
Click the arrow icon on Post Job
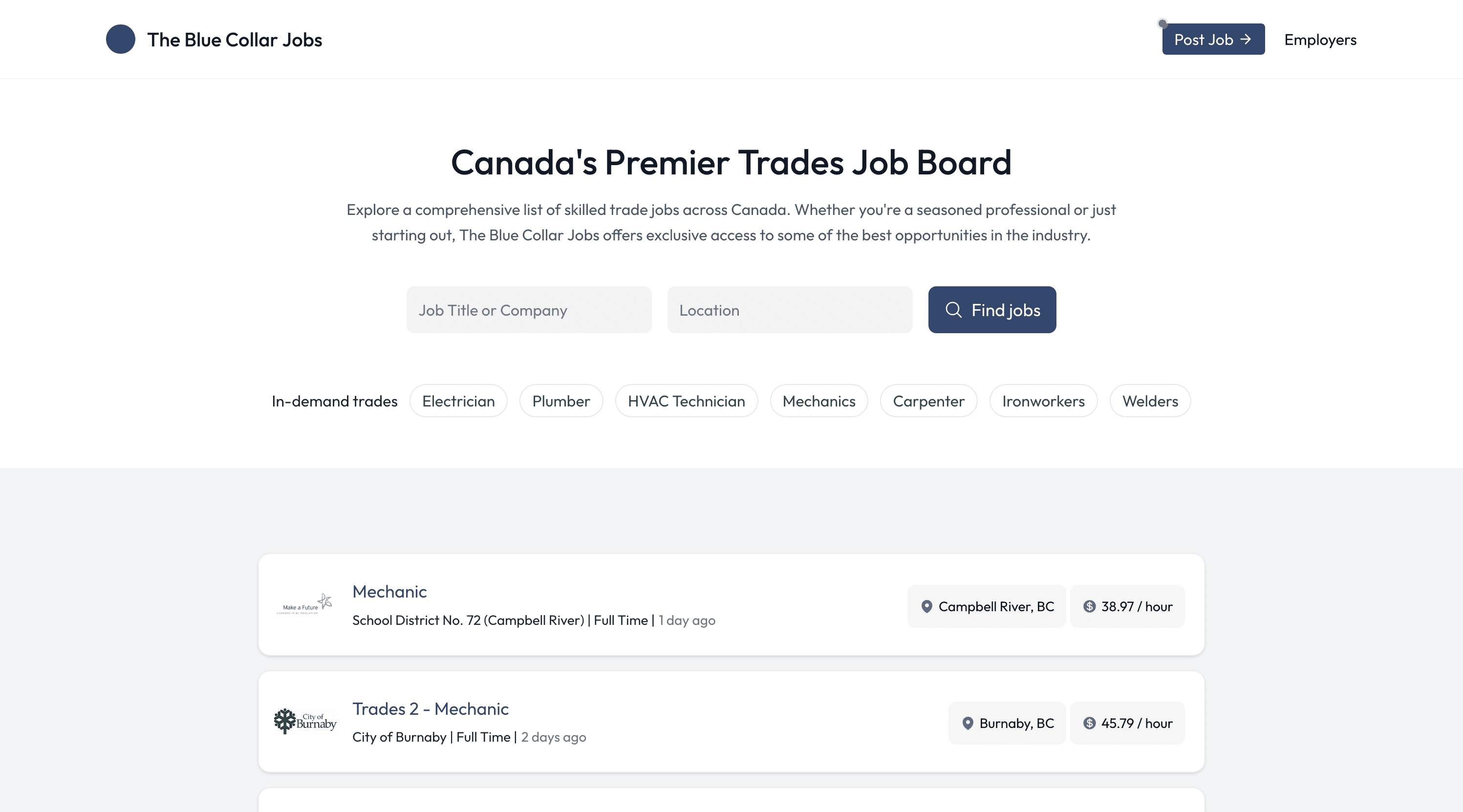pos(1246,39)
